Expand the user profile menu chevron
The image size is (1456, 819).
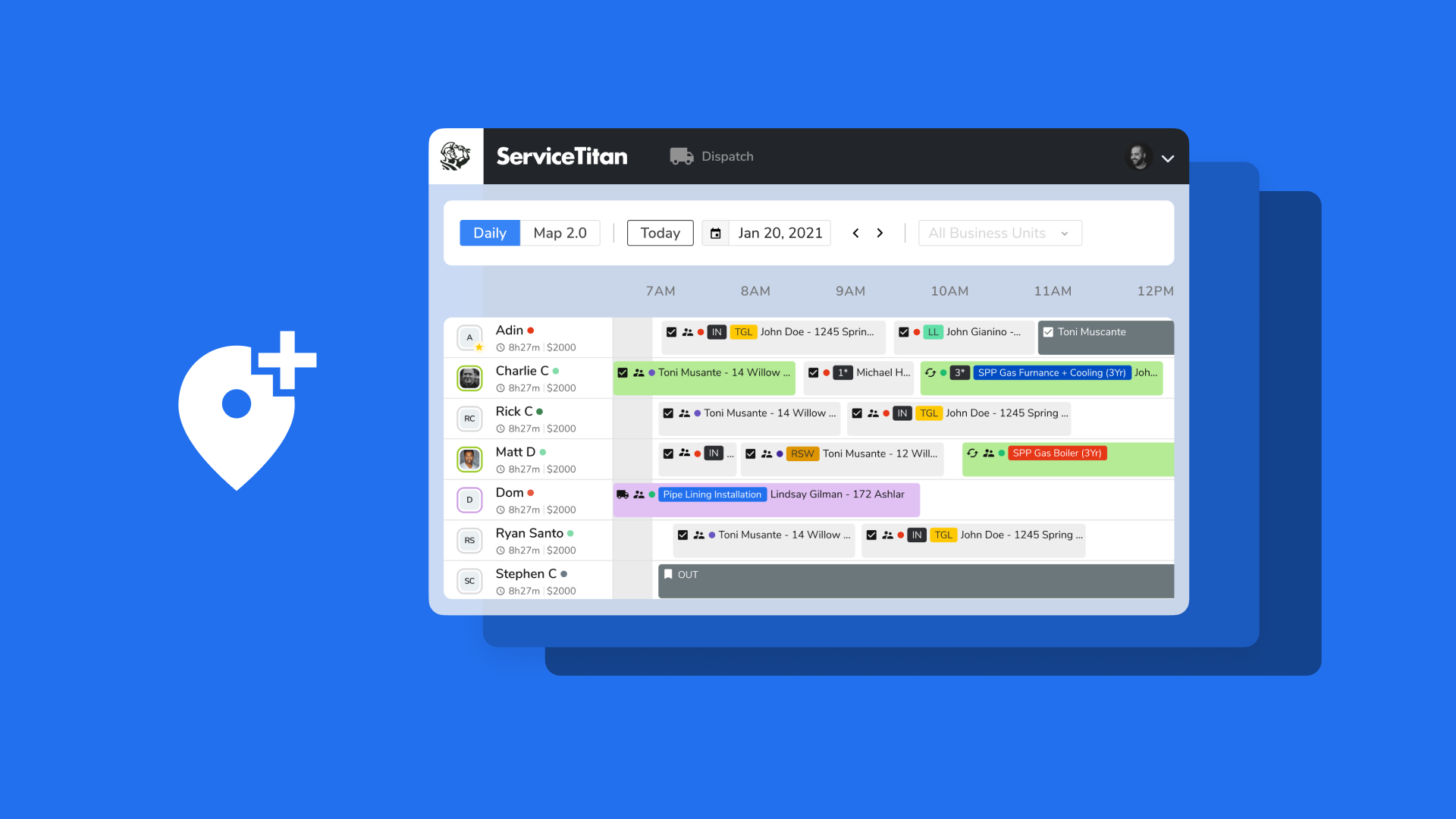pyautogui.click(x=1168, y=158)
